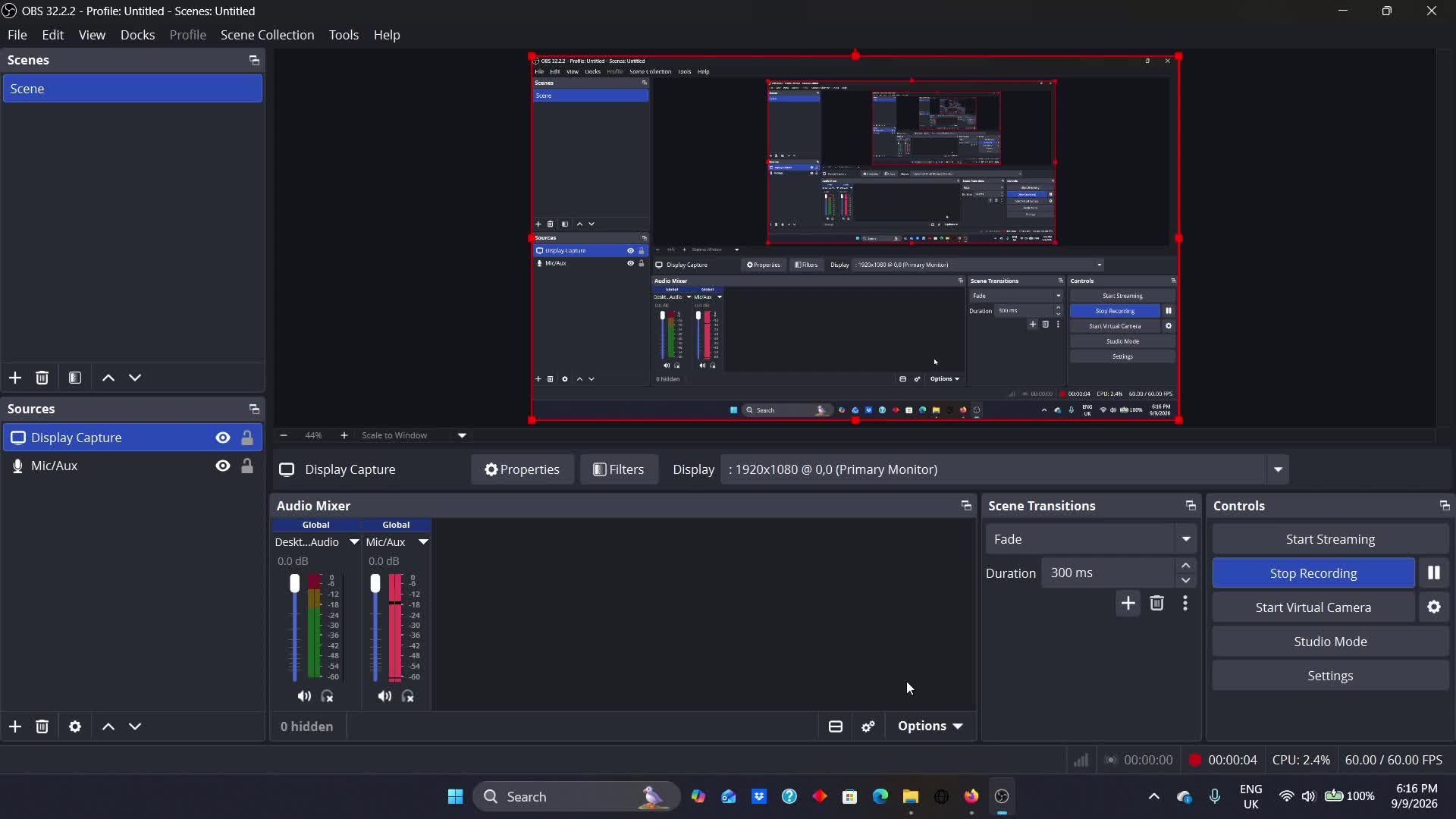The width and height of the screenshot is (1456, 819).
Task: Increase transition duration with up arrow
Action: point(1186,566)
